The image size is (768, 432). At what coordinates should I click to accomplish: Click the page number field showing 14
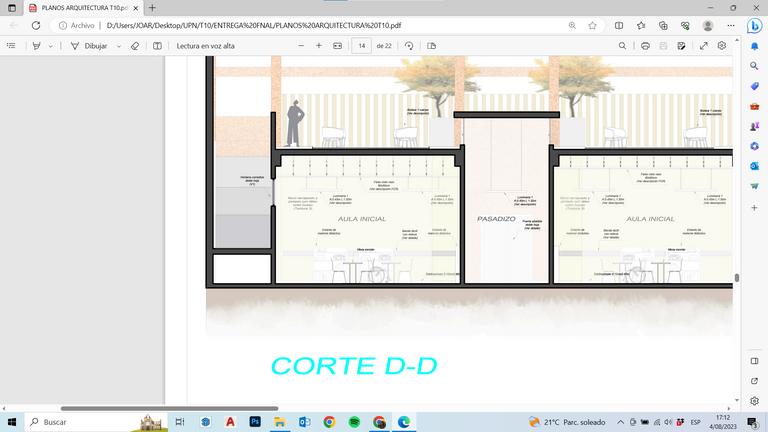click(x=361, y=46)
